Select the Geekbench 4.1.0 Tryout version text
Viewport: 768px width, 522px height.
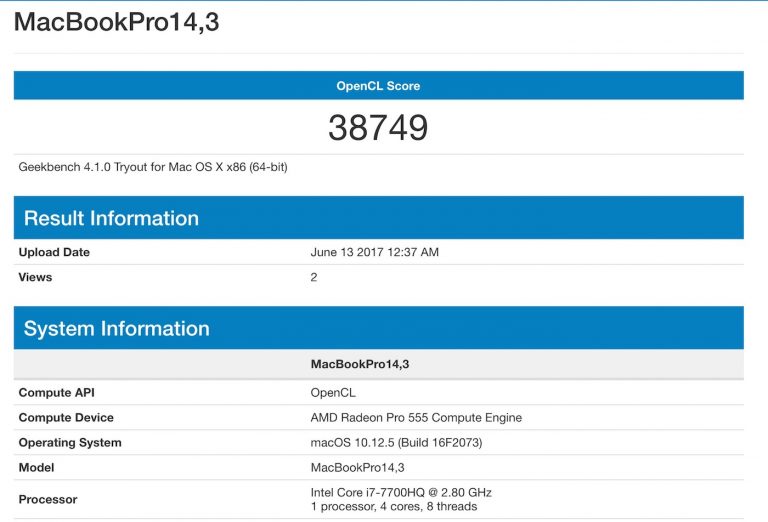point(153,167)
